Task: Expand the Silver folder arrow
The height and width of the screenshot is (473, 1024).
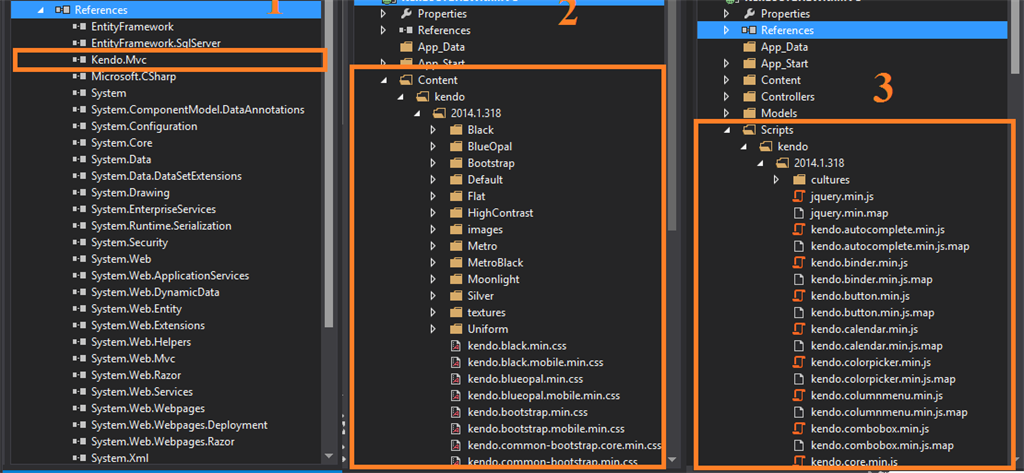Action: coord(433,296)
